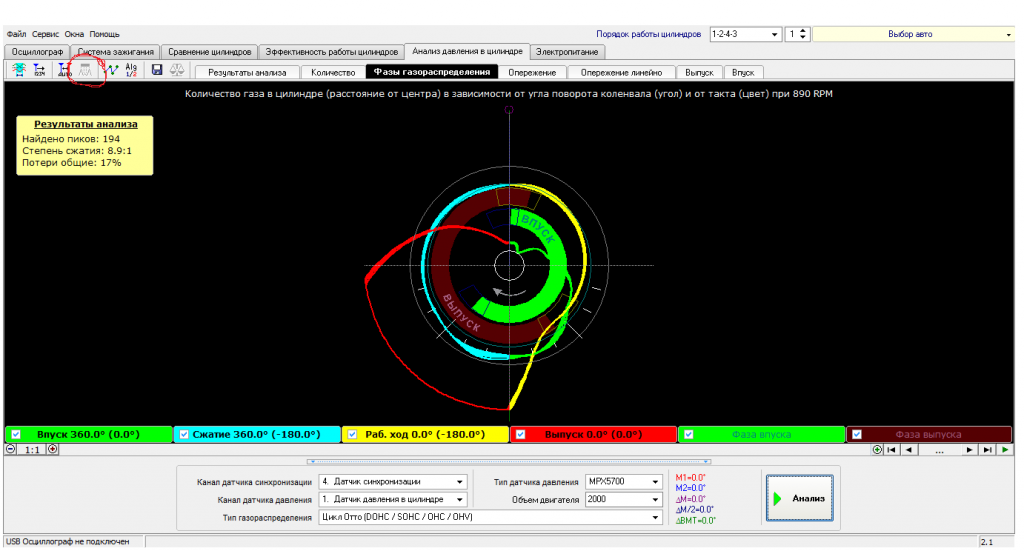Click the first toolbar icon with the teal figure
This screenshot has width=1024, height=551.
(x=18, y=70)
